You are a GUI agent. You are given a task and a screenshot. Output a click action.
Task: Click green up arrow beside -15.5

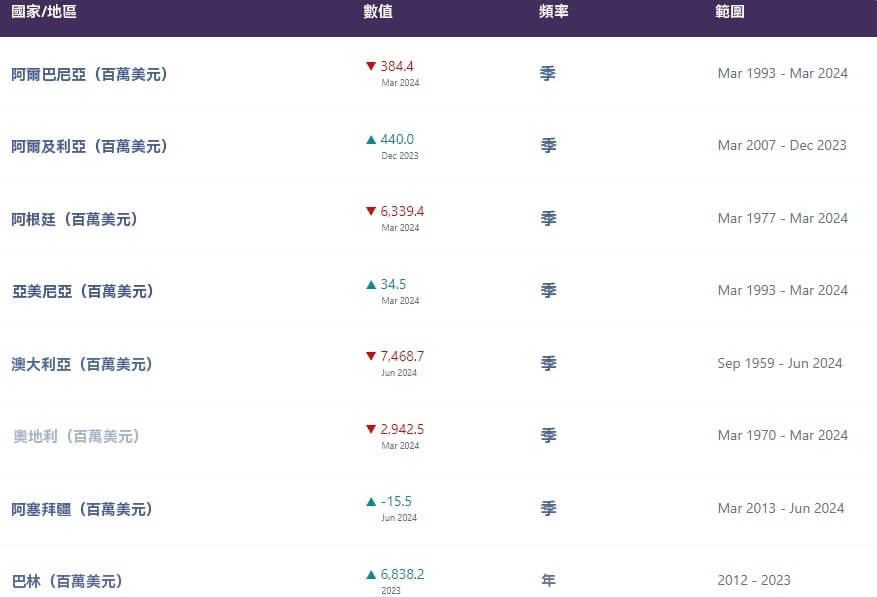point(370,501)
